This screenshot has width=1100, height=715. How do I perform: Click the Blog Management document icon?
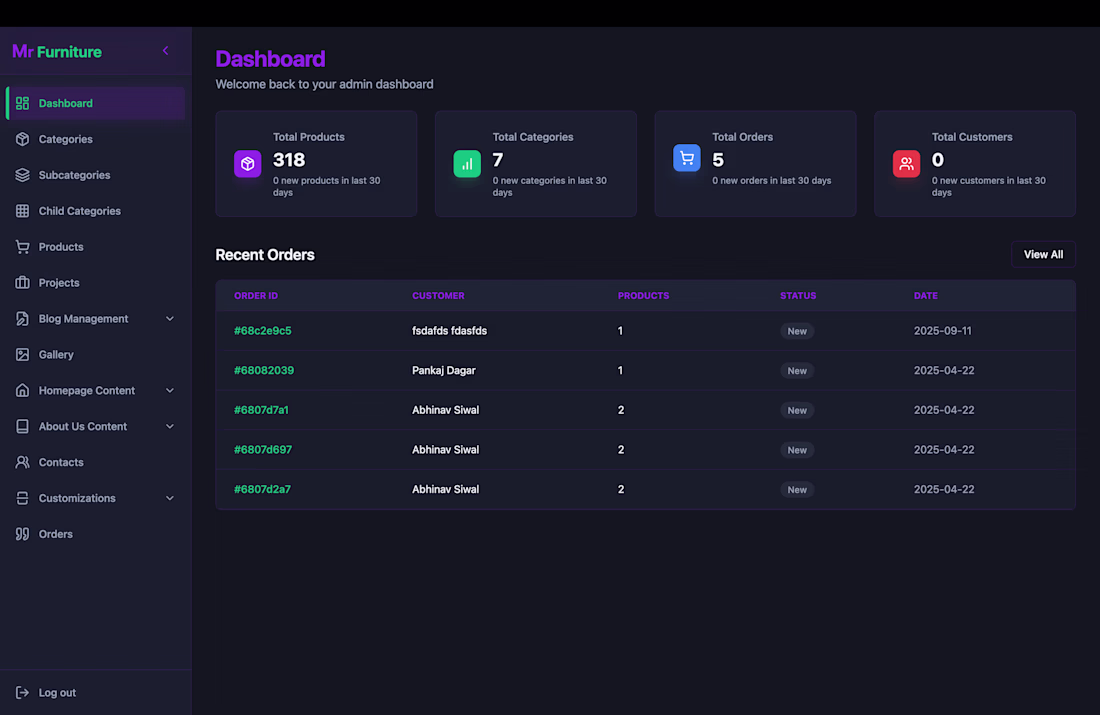click(22, 319)
